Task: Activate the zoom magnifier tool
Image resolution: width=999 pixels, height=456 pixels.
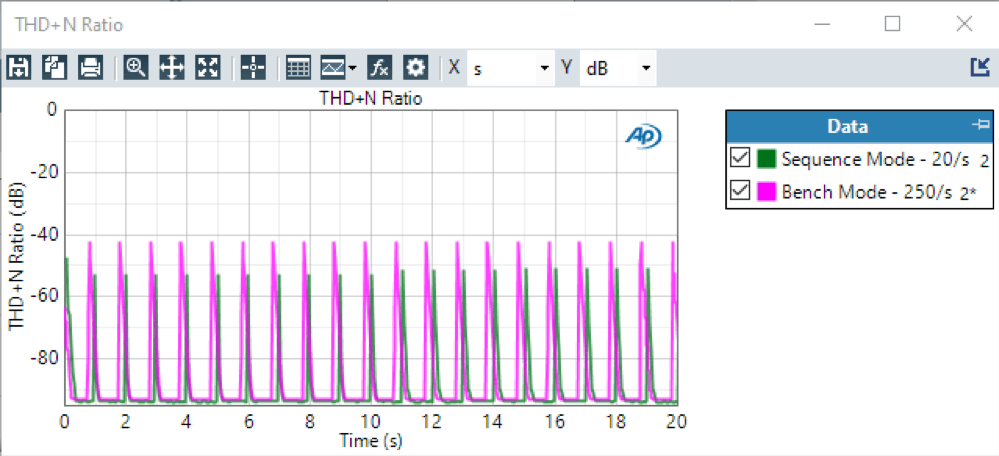Action: (136, 68)
